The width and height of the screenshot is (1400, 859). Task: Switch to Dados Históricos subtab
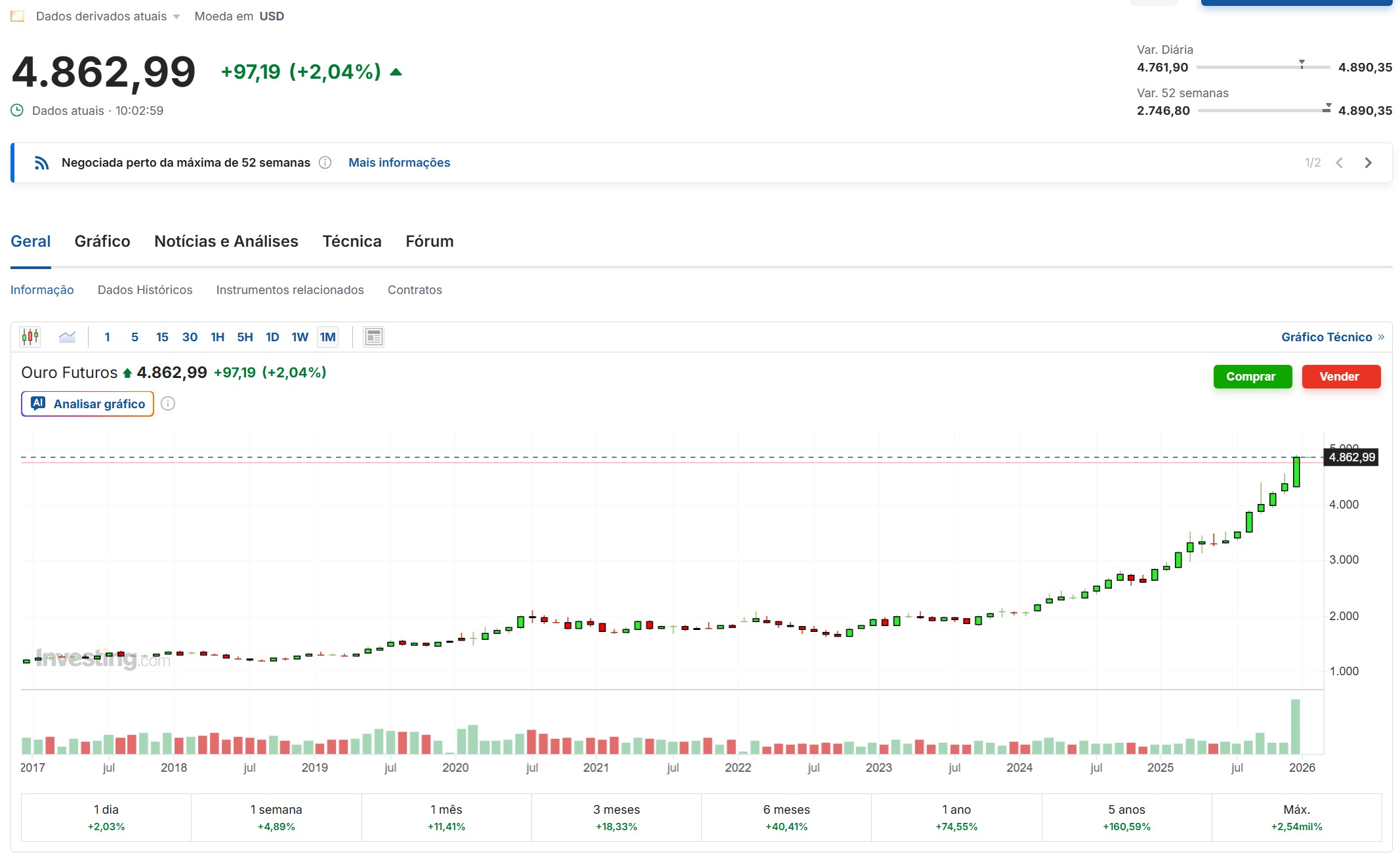(145, 290)
